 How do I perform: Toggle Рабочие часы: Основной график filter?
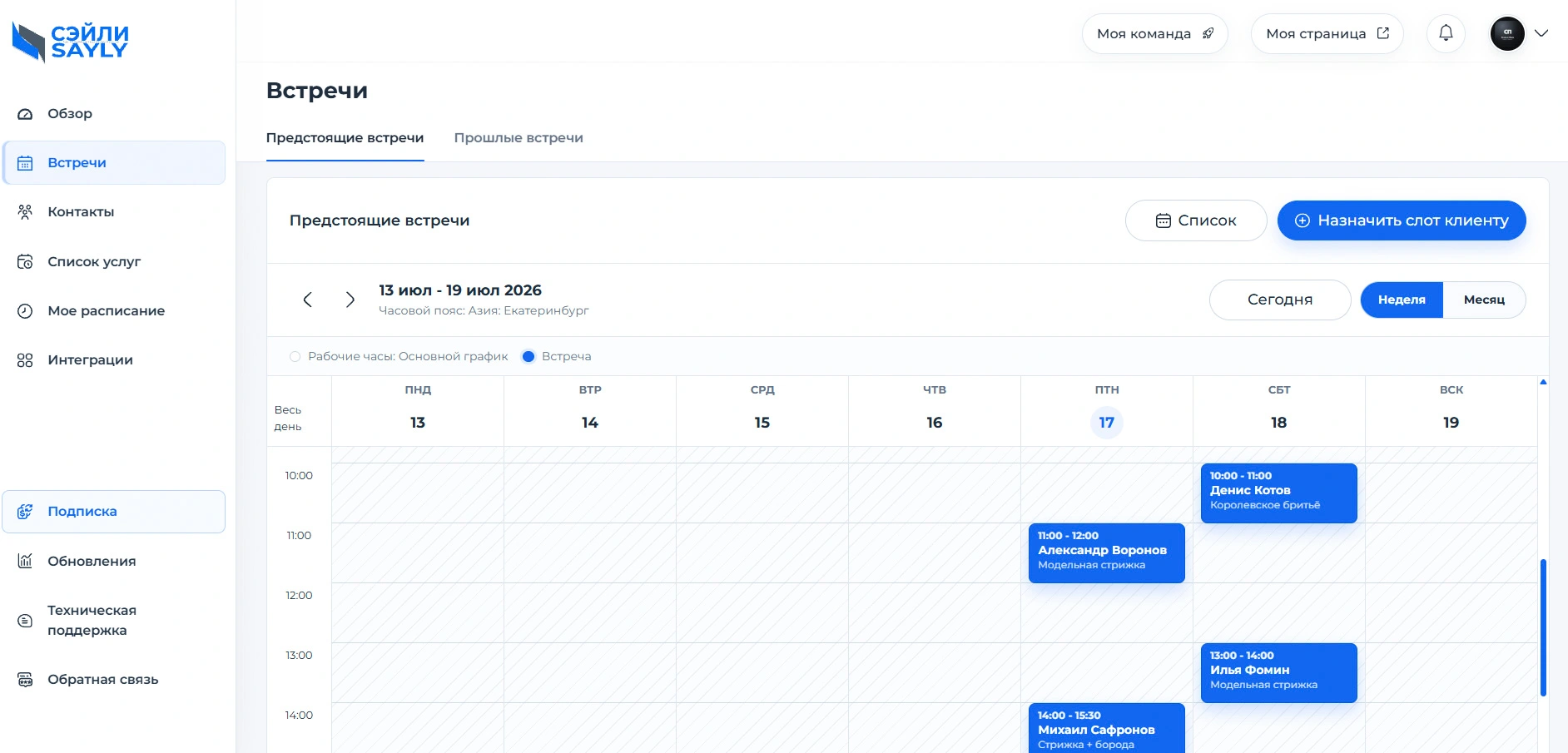pyautogui.click(x=399, y=356)
